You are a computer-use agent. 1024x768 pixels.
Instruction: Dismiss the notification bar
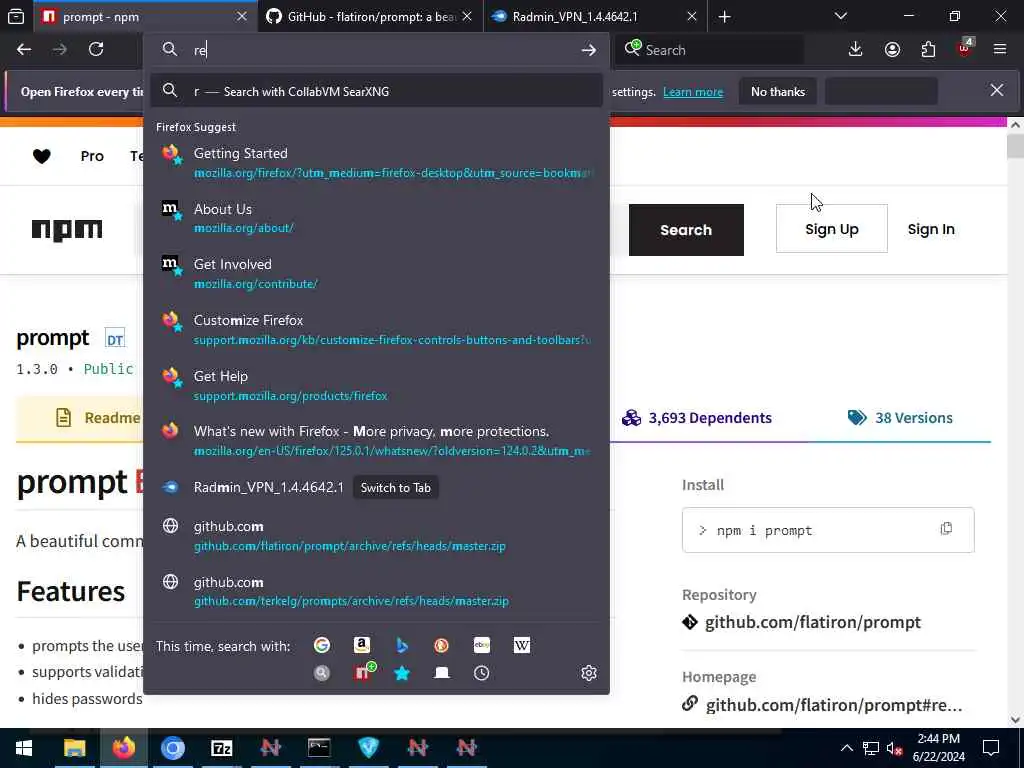[997, 90]
